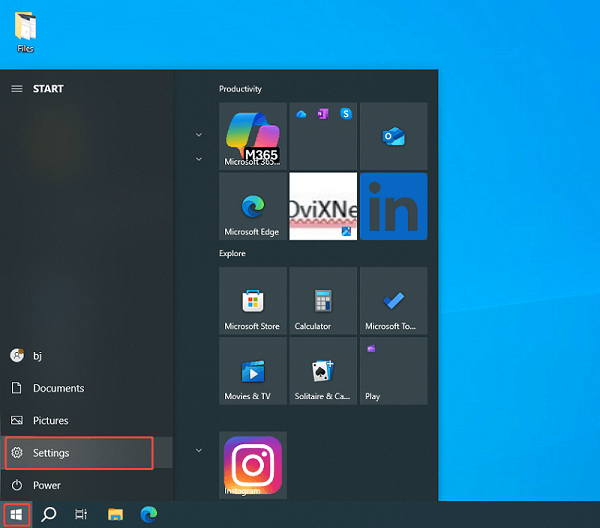Viewport: 600px width, 528px height.
Task: Launch the Microsoft Edge tile
Action: pos(253,206)
